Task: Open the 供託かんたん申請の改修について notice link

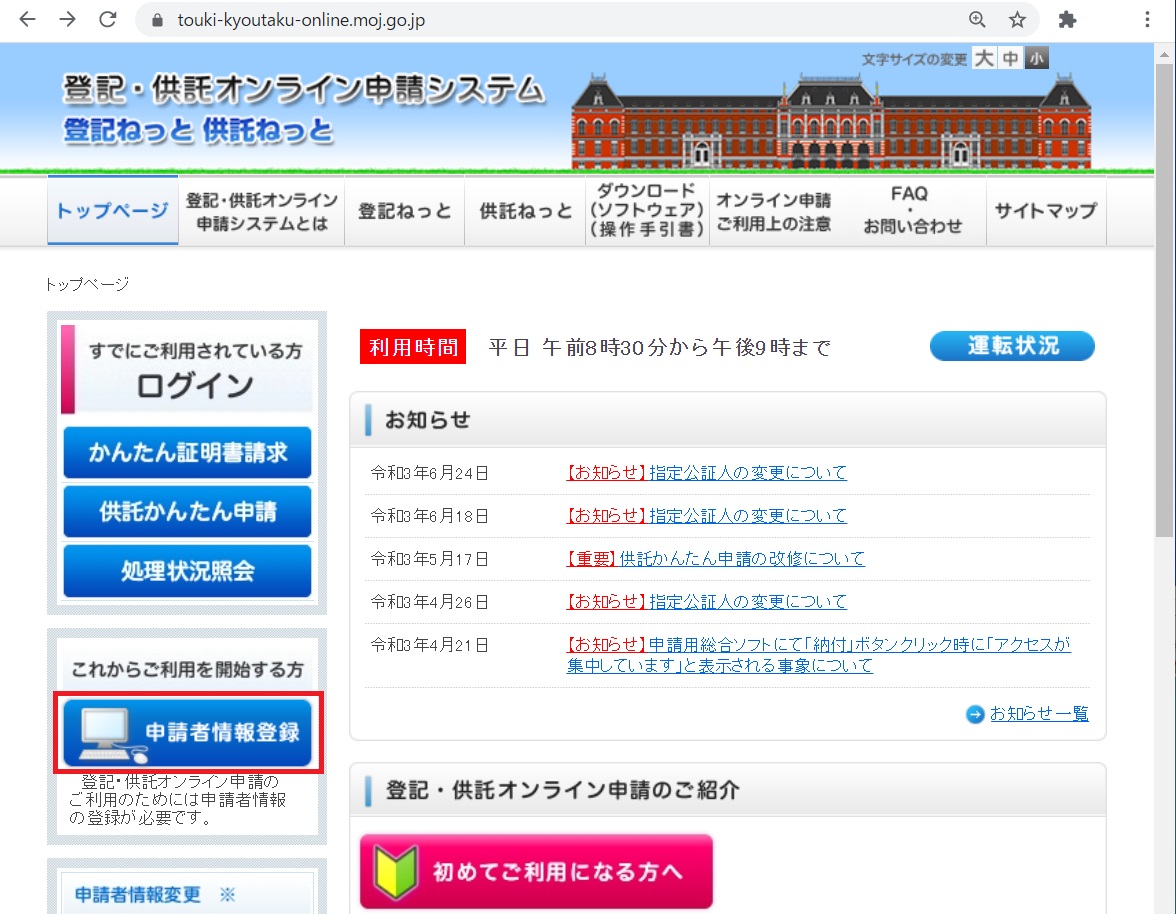Action: [741, 559]
